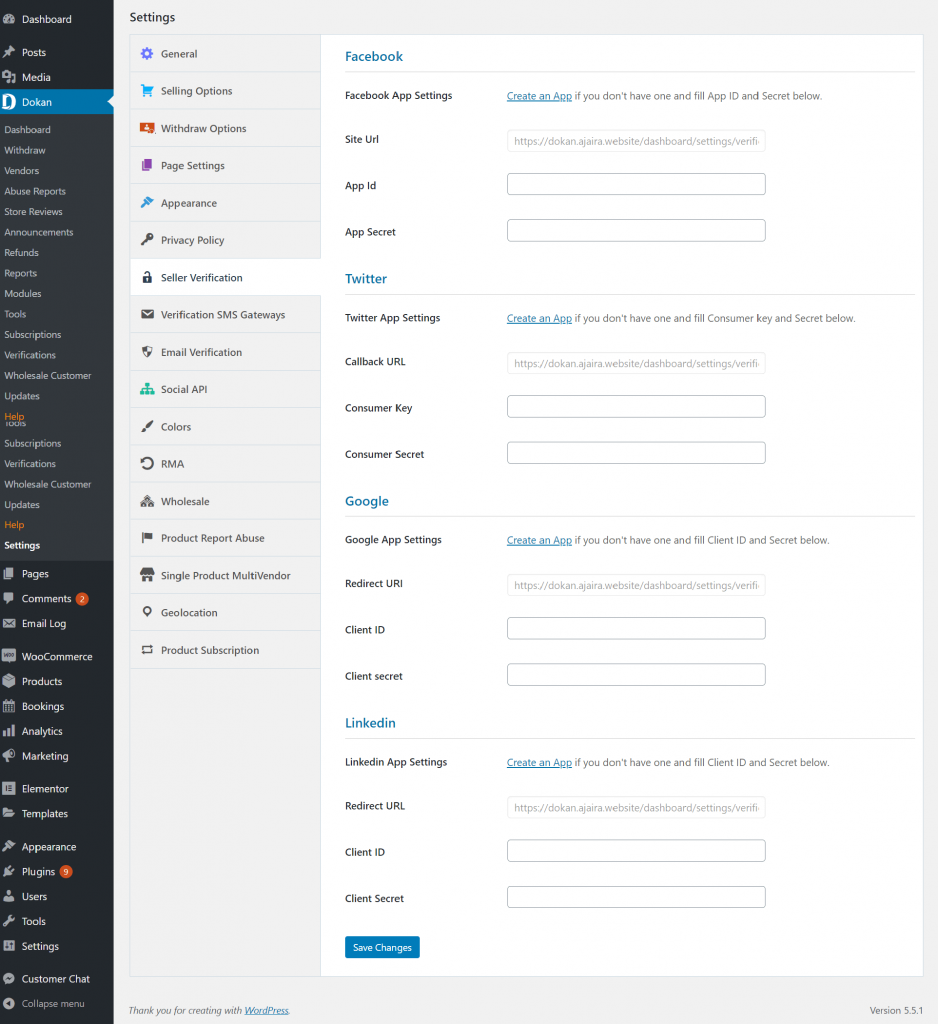938x1024 pixels.
Task: Click the Analytics bar chart icon
Action: [x=8, y=731]
